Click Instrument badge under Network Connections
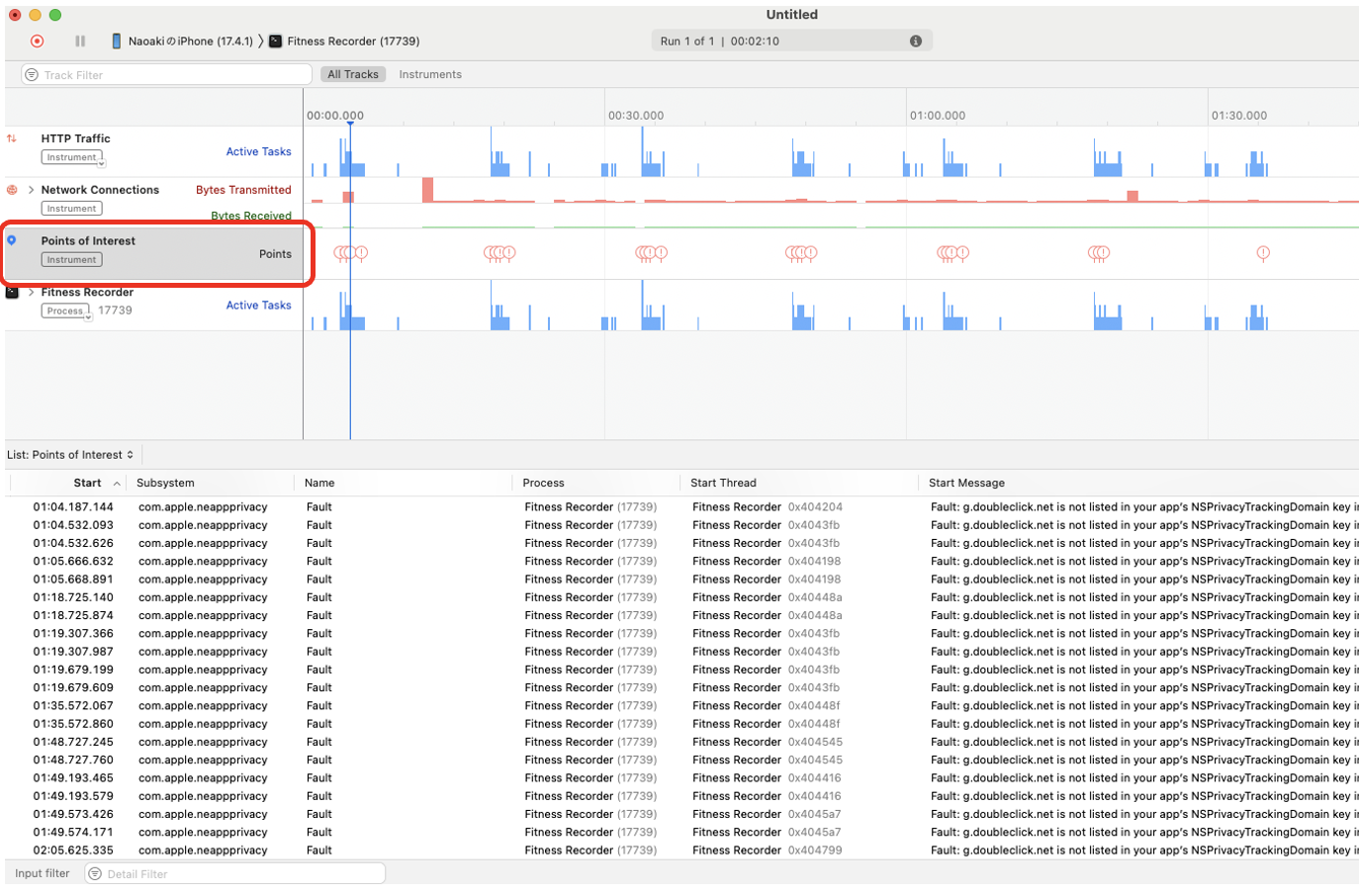 point(71,209)
